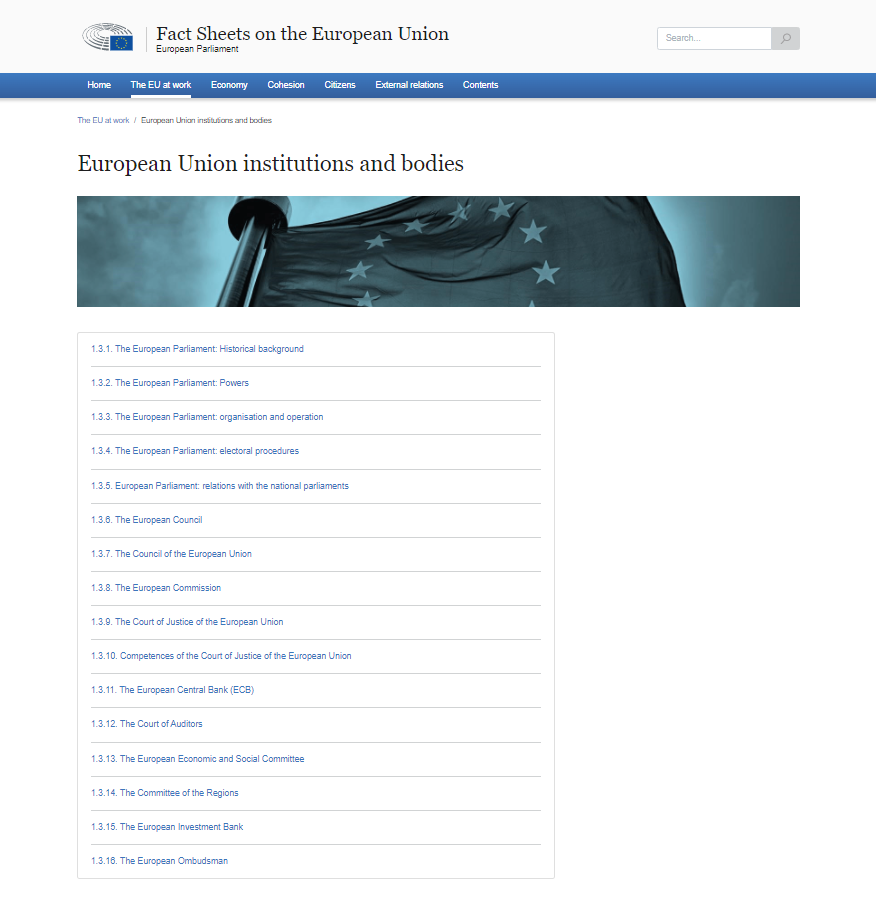Open 1.3.12 The Court of Auditors

147,724
